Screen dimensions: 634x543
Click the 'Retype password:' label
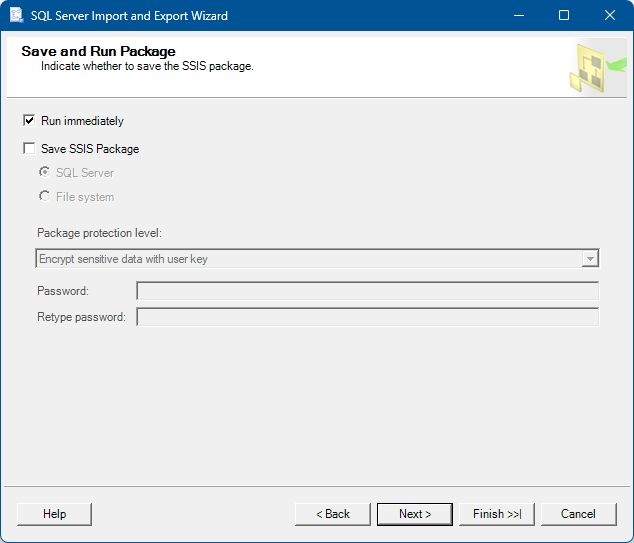click(x=81, y=317)
